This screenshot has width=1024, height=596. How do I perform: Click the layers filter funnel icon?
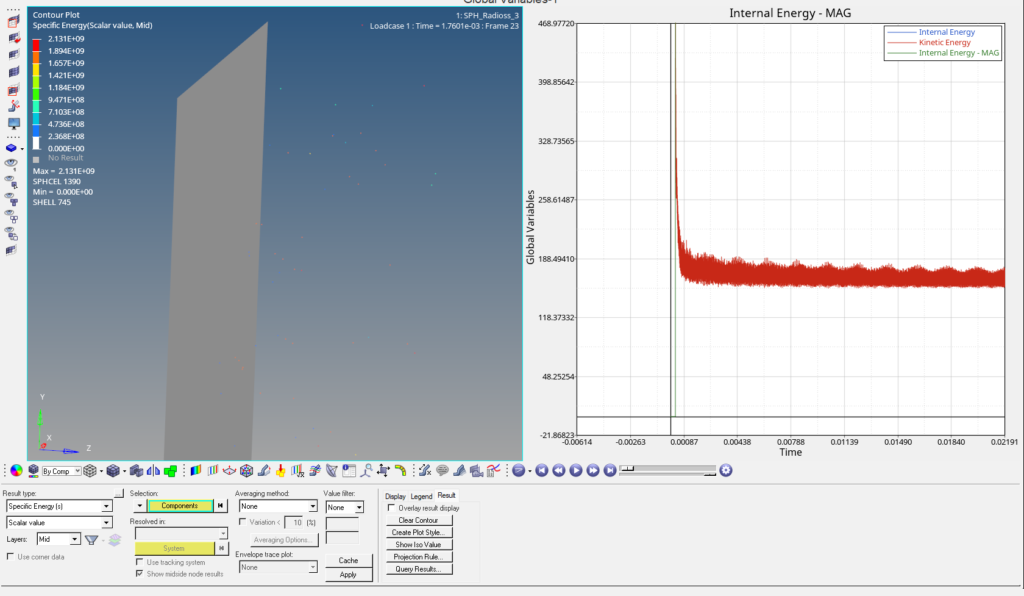91,540
